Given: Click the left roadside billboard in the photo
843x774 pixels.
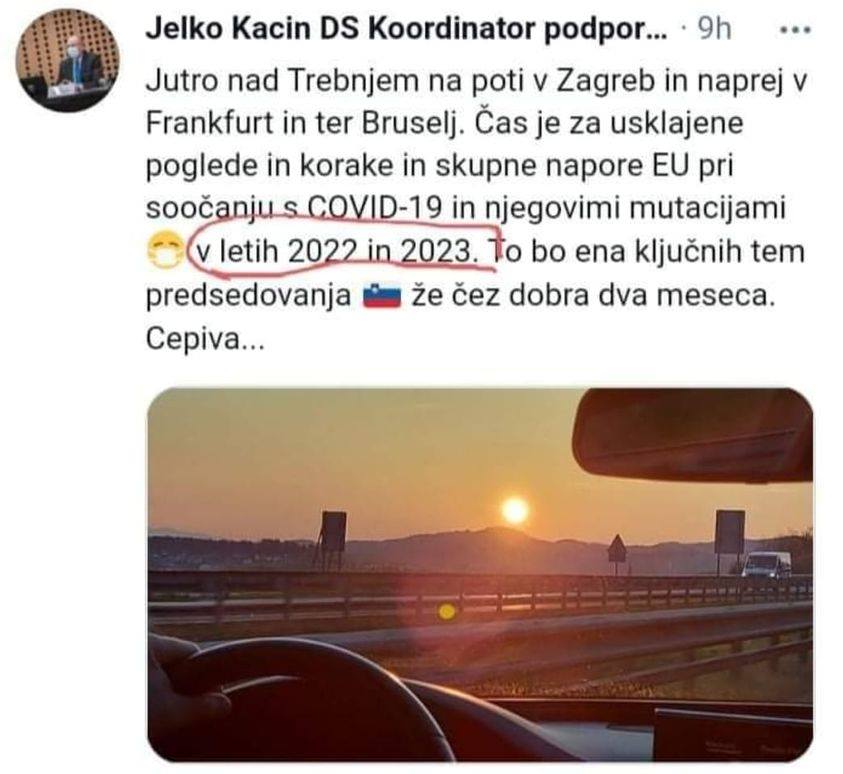Looking at the screenshot, I should pos(333,531).
